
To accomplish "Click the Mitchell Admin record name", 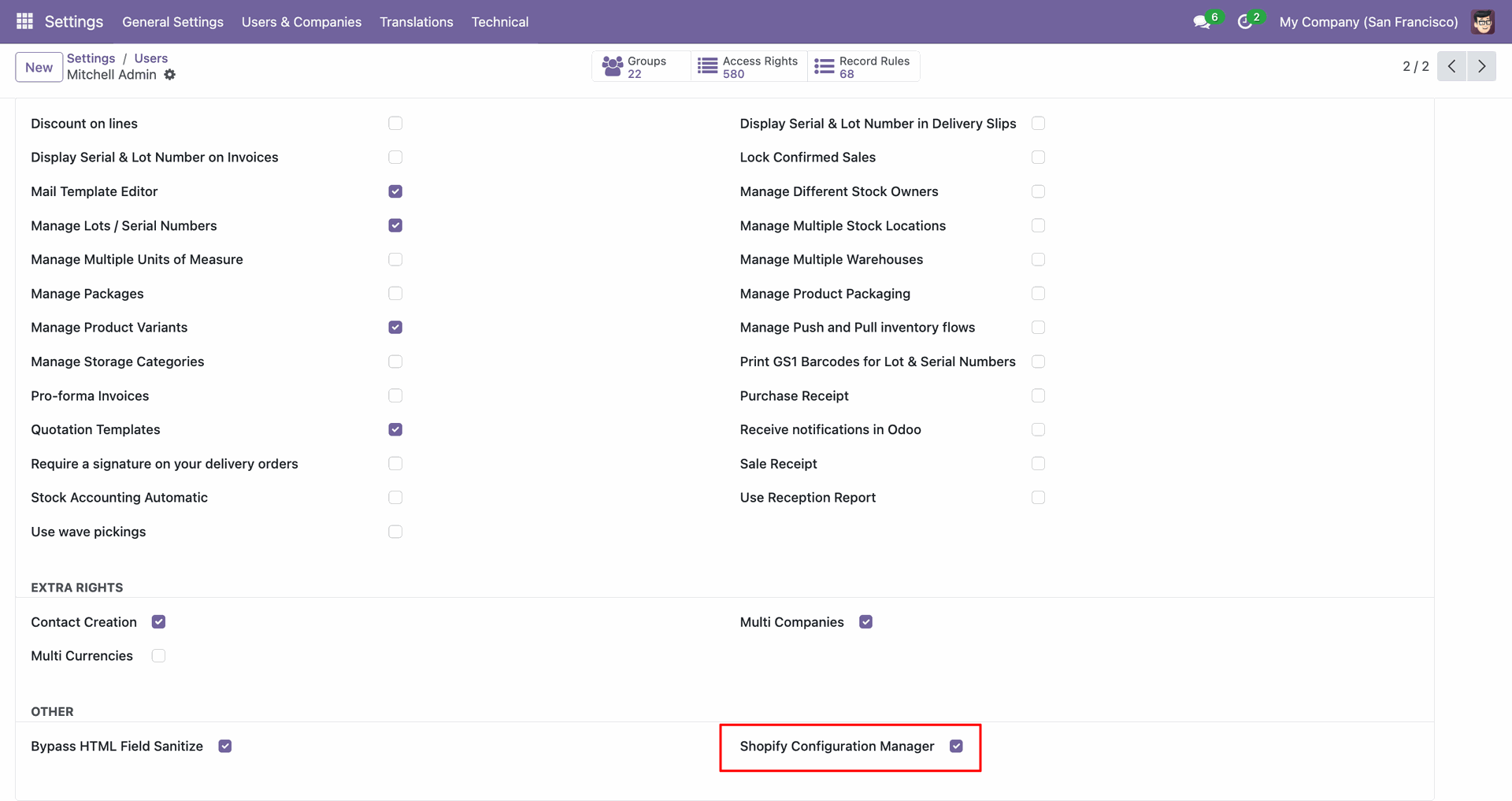I will (112, 75).
